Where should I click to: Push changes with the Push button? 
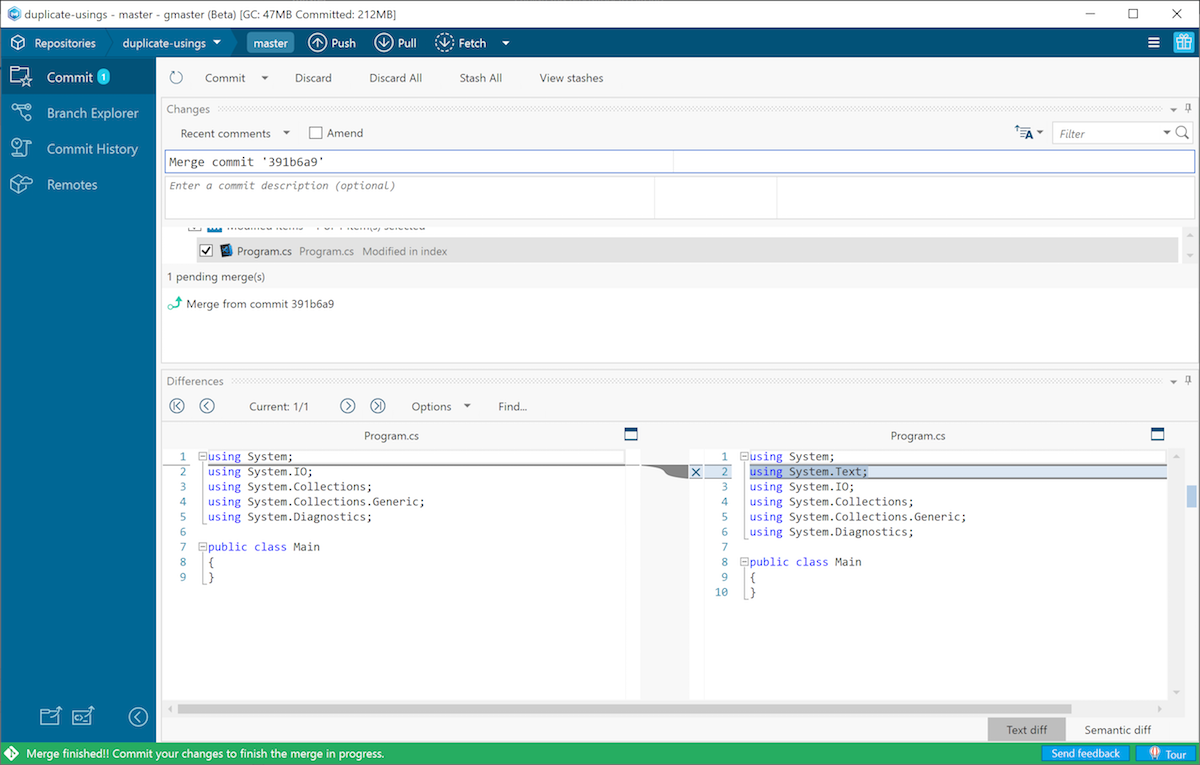pos(332,43)
